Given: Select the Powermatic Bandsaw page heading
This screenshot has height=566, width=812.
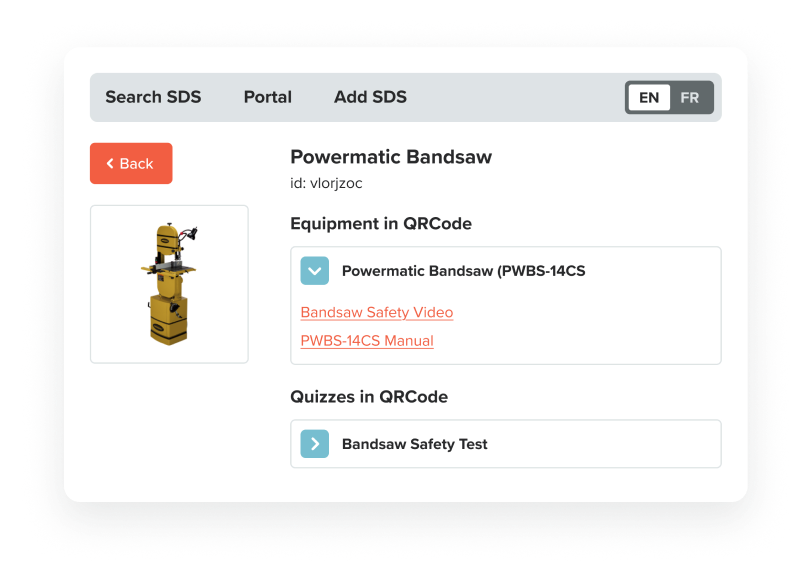Looking at the screenshot, I should pos(391,157).
